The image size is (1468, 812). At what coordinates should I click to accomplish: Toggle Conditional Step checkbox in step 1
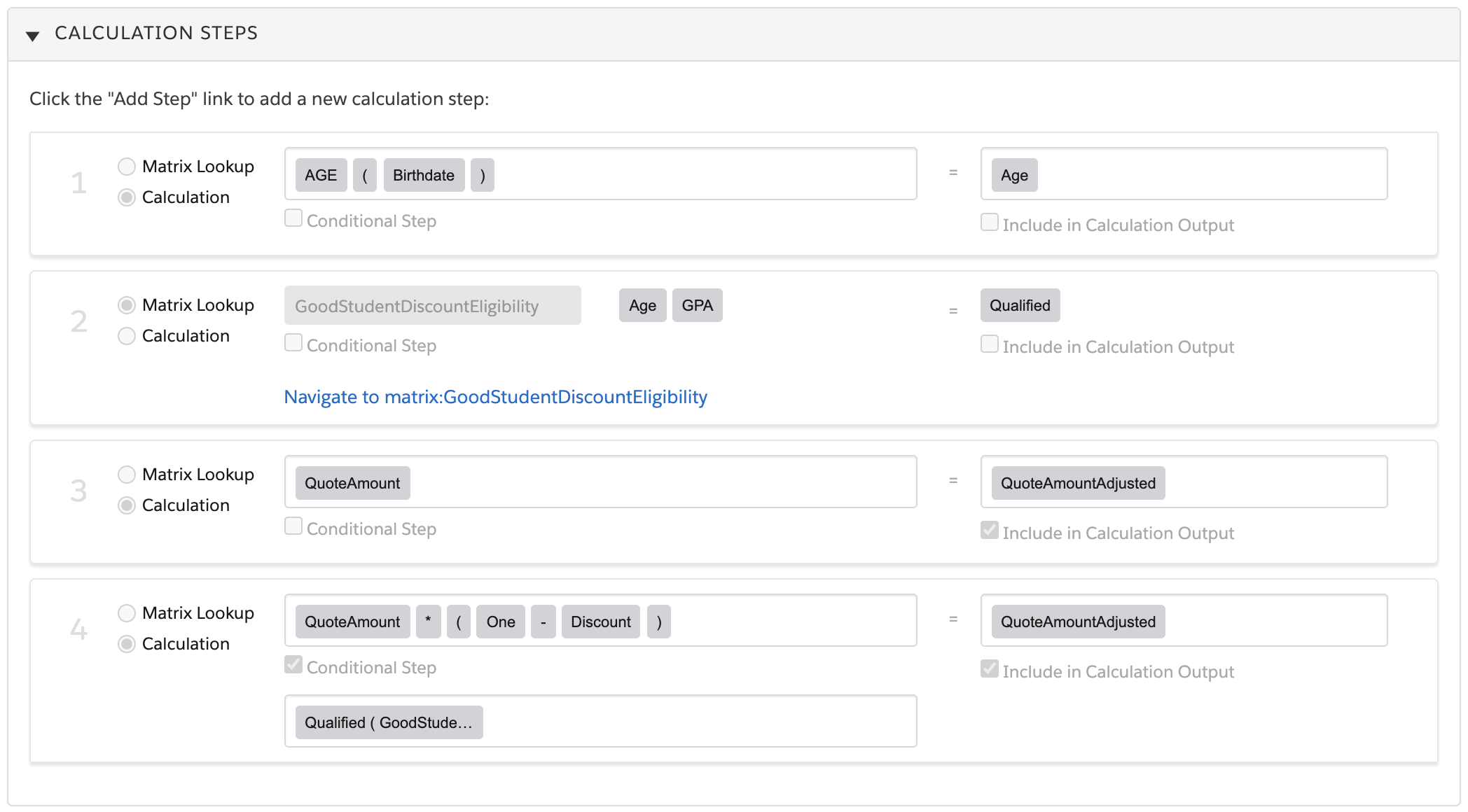pyautogui.click(x=293, y=218)
